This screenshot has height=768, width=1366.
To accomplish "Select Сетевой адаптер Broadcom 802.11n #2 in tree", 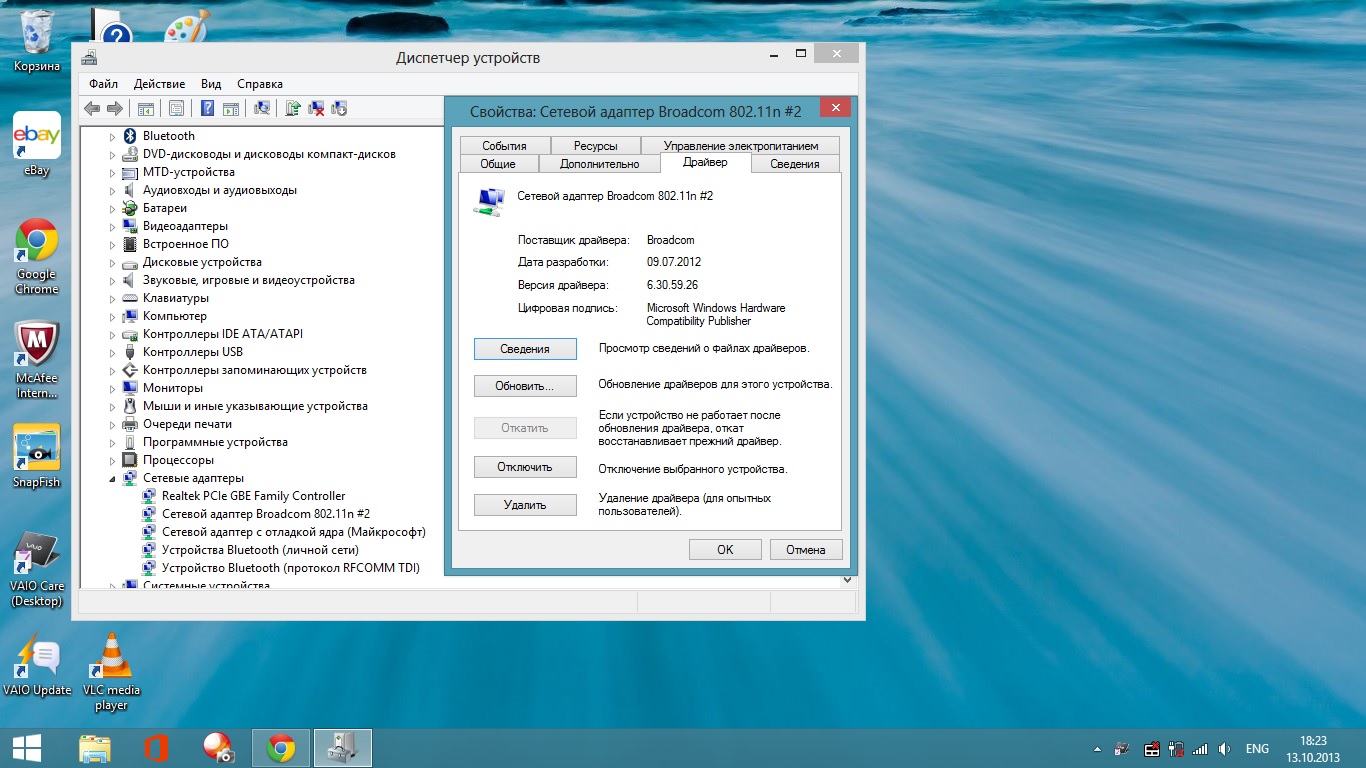I will click(265, 514).
